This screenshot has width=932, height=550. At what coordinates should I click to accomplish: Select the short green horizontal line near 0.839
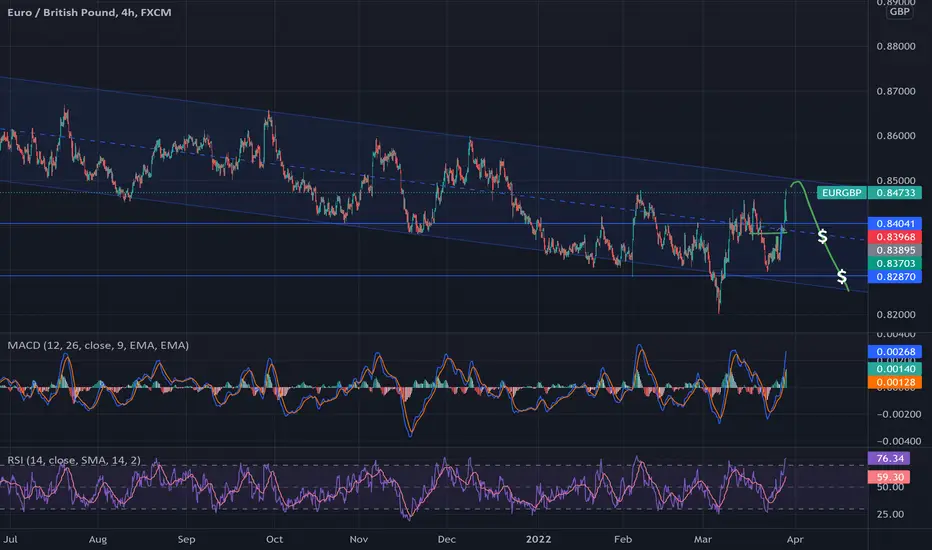(x=769, y=233)
